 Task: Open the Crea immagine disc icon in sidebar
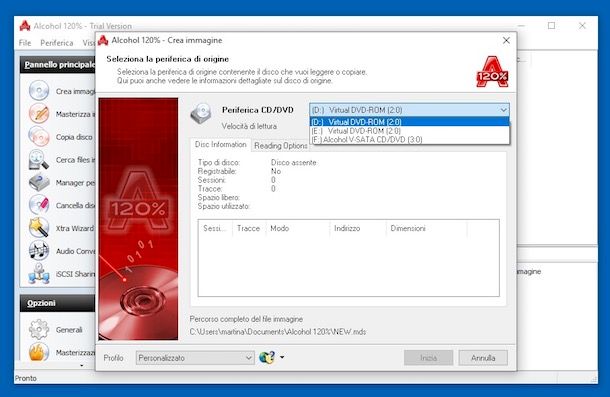[x=39, y=91]
